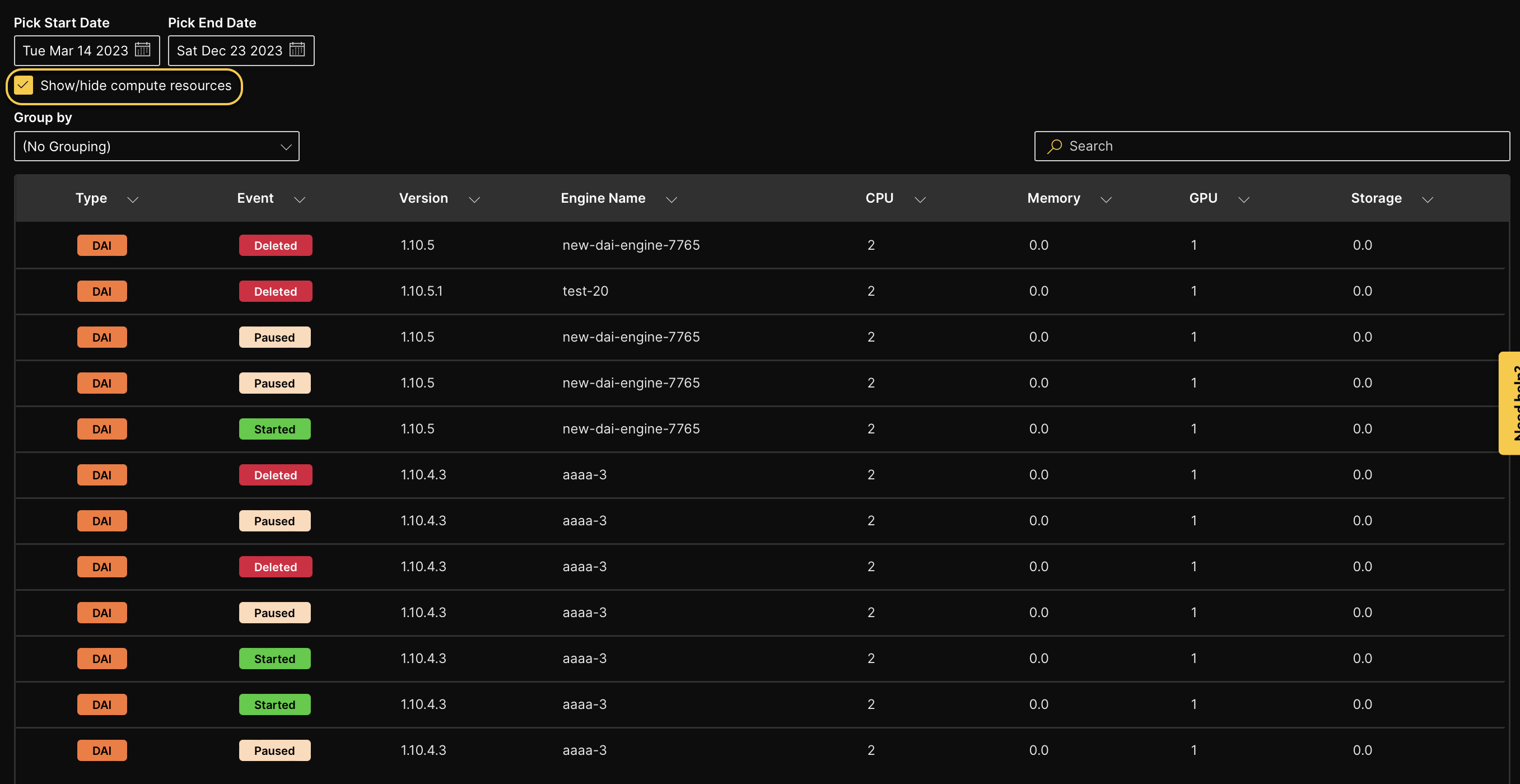Click the Version column sort chevron
1520x784 pixels.
pyautogui.click(x=474, y=199)
